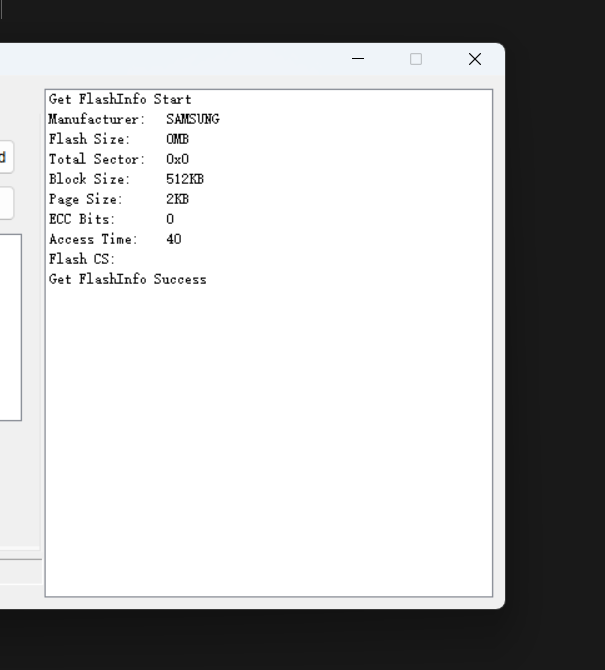
Task: Click the 2KB page size value
Action: [177, 199]
